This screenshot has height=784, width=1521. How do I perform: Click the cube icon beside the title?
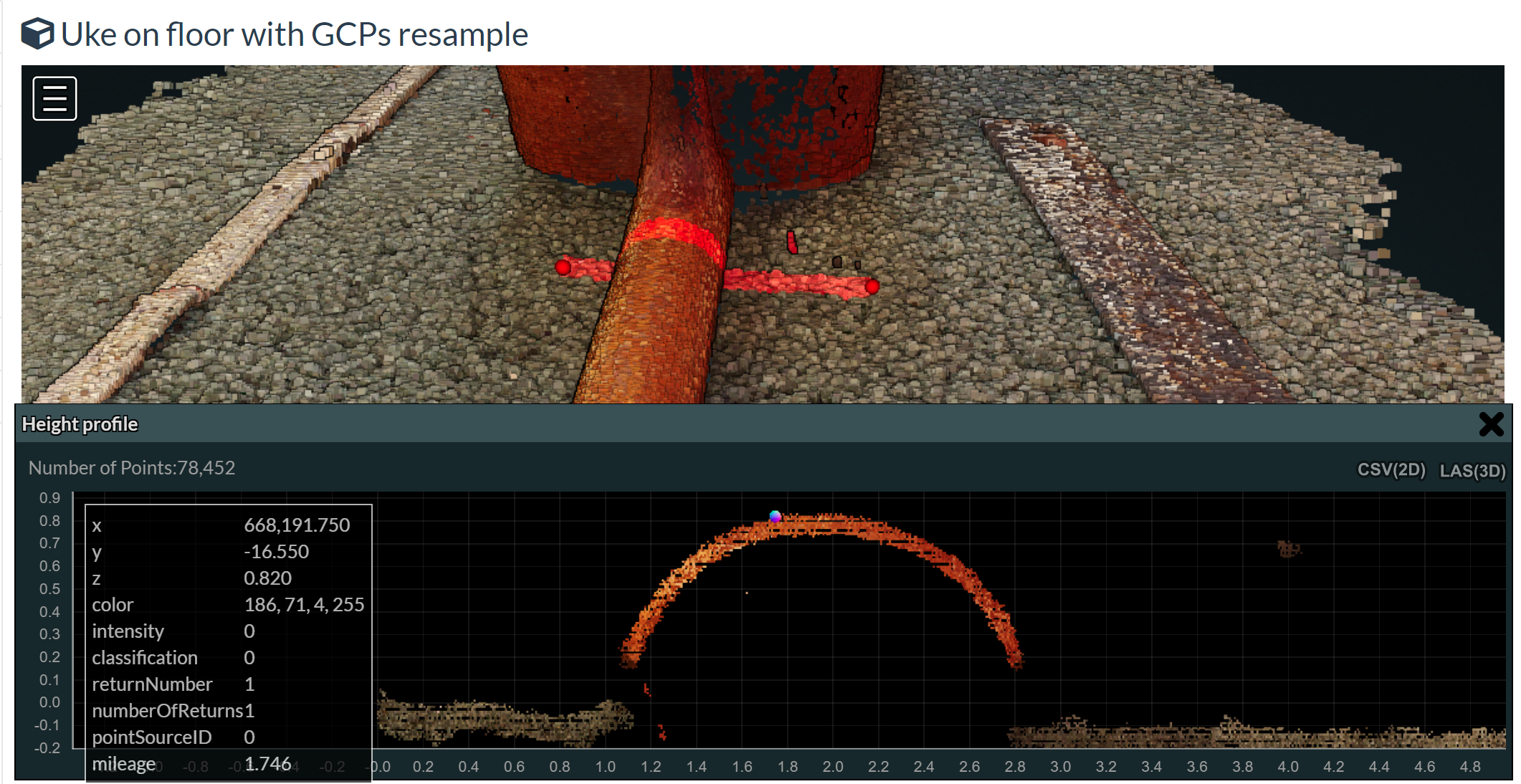[37, 34]
